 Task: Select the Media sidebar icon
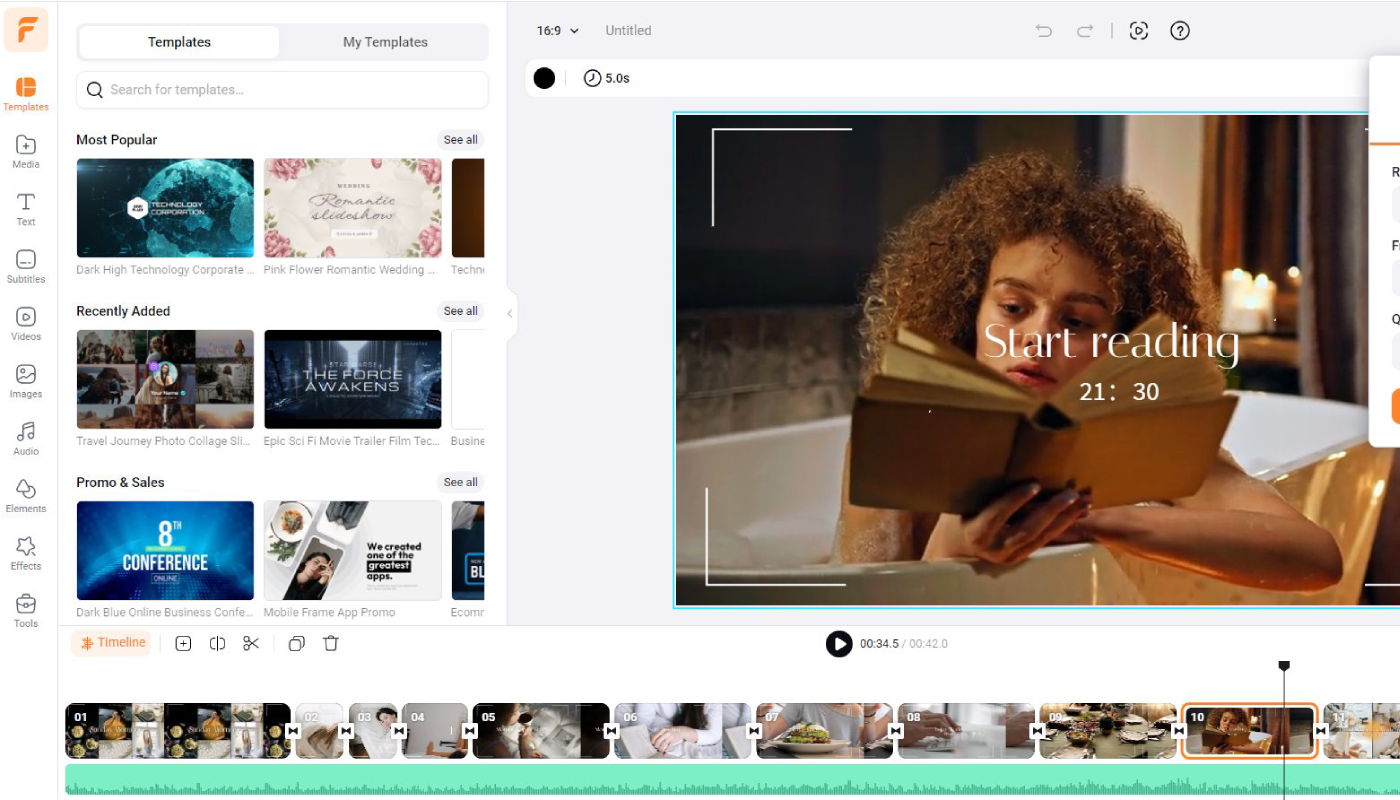(25, 151)
